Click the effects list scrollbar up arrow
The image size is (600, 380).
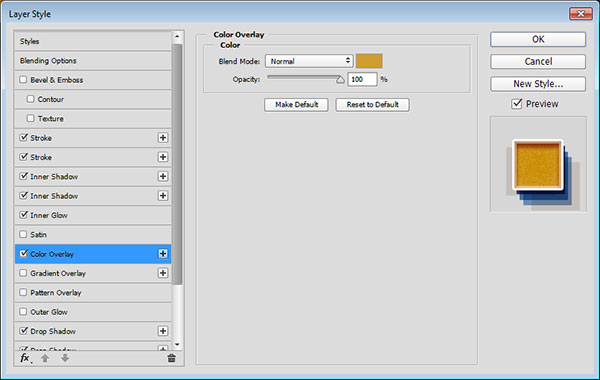(x=177, y=37)
